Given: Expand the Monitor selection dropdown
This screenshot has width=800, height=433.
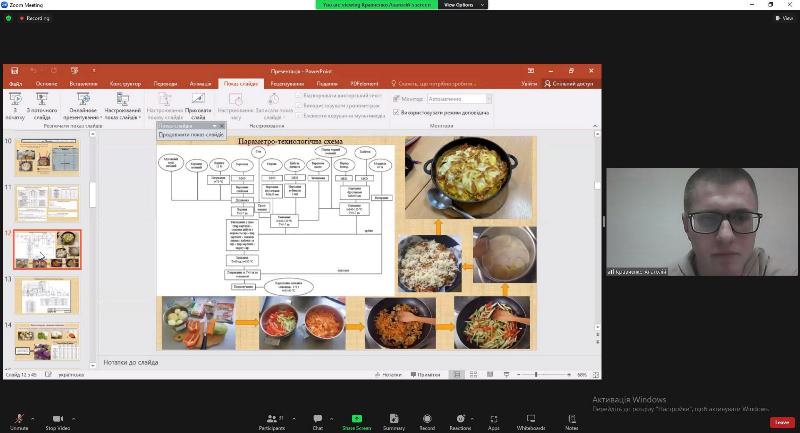Looking at the screenshot, I should pyautogui.click(x=487, y=99).
